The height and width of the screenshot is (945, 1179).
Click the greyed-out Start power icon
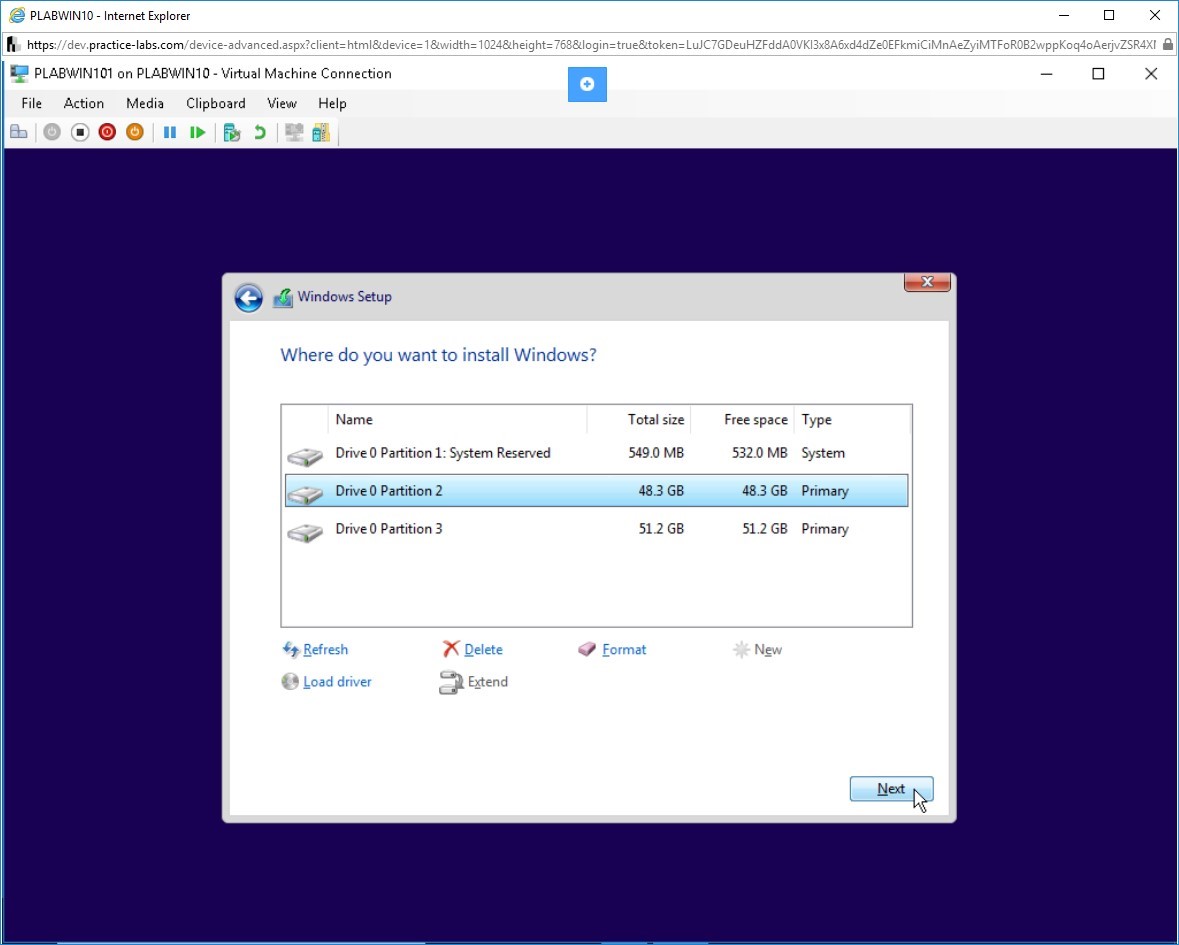point(52,132)
